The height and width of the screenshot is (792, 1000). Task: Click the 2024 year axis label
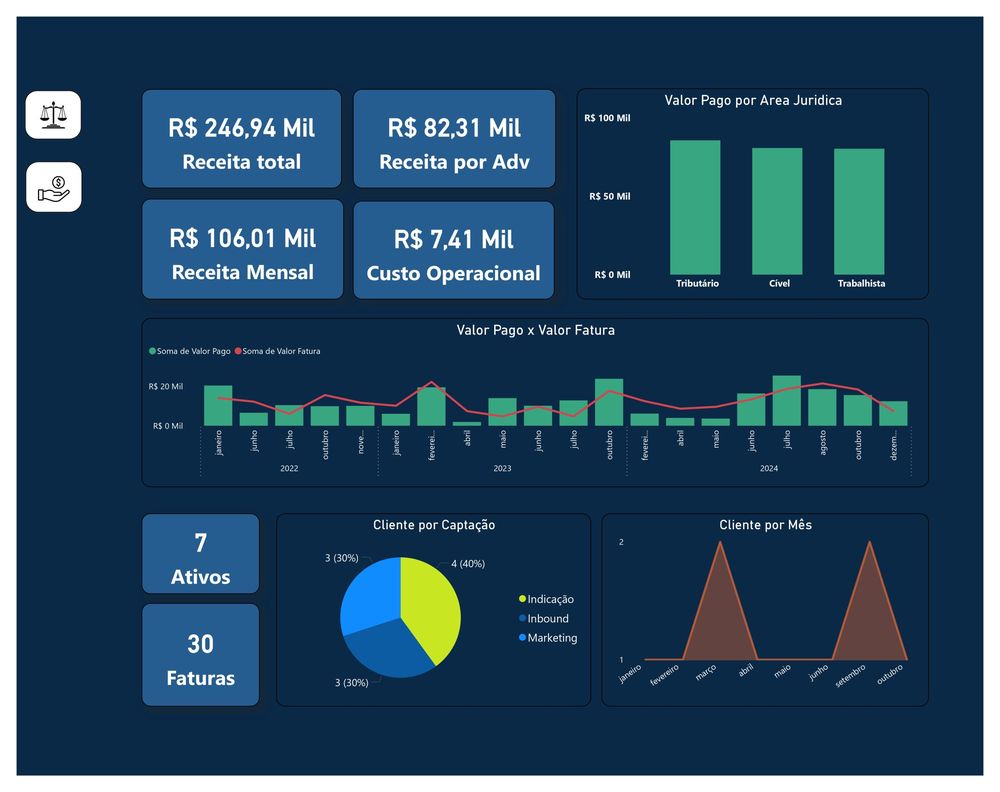768,468
